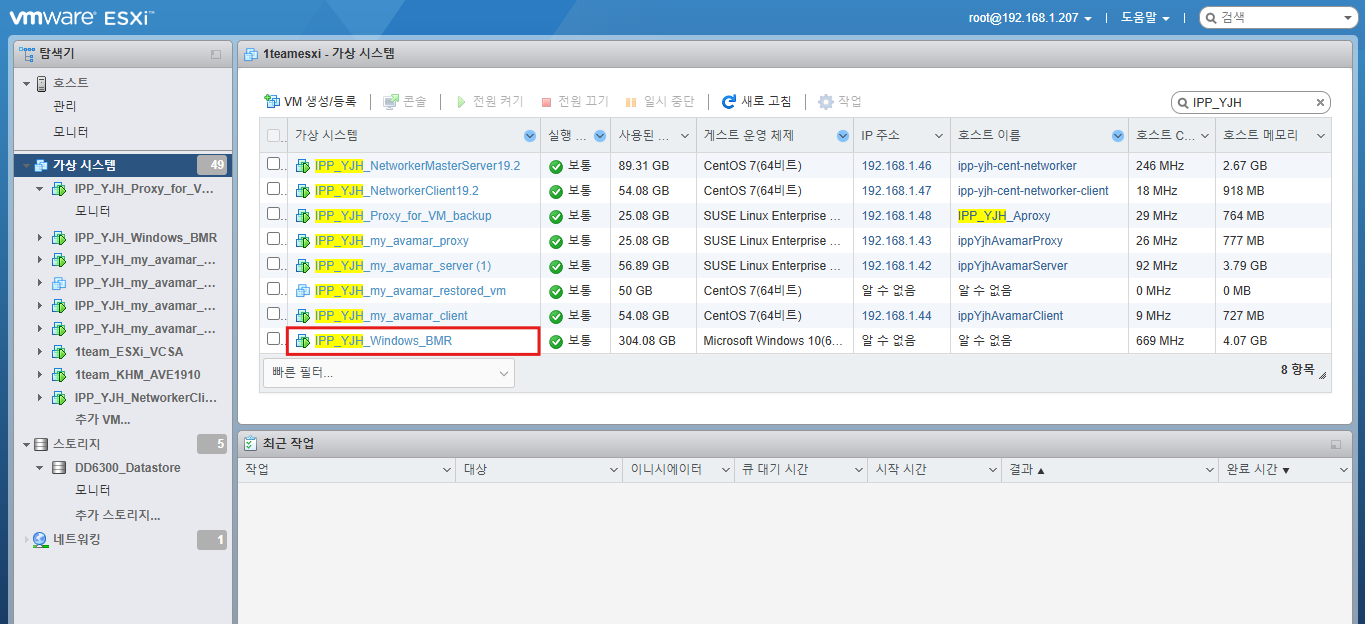This screenshot has height=624, width=1365.
Task: Click the 전원 끄기 power off button
Action: point(575,102)
